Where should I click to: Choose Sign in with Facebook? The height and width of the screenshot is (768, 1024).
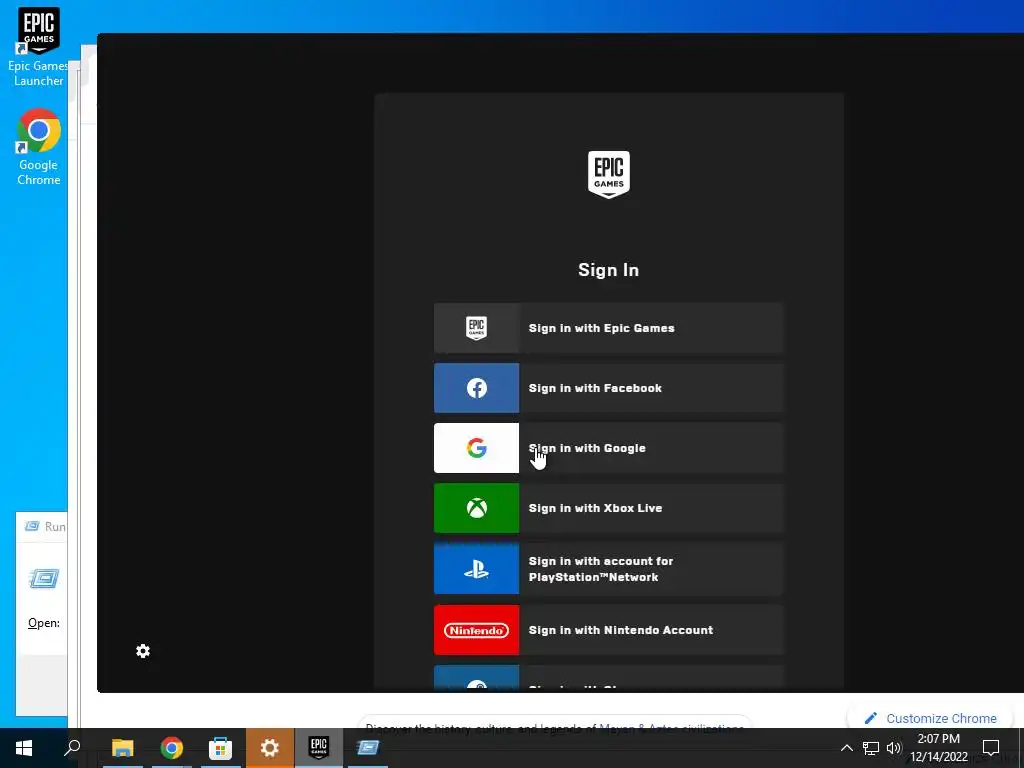point(608,388)
